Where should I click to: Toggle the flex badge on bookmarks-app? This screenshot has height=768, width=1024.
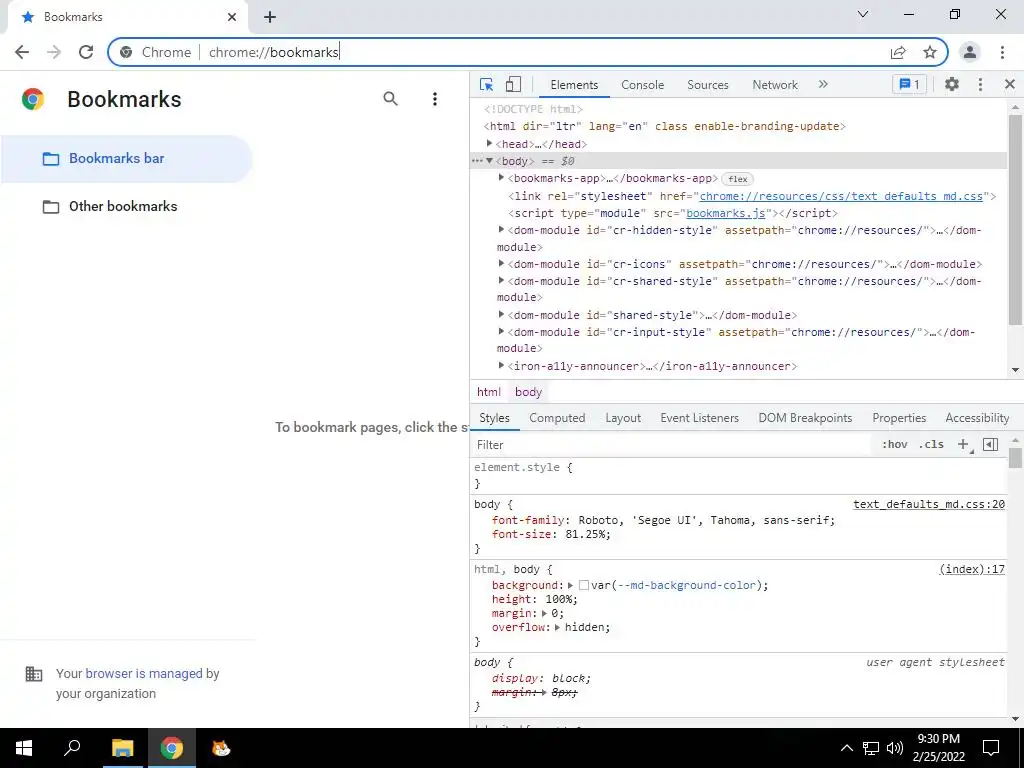pos(737,179)
